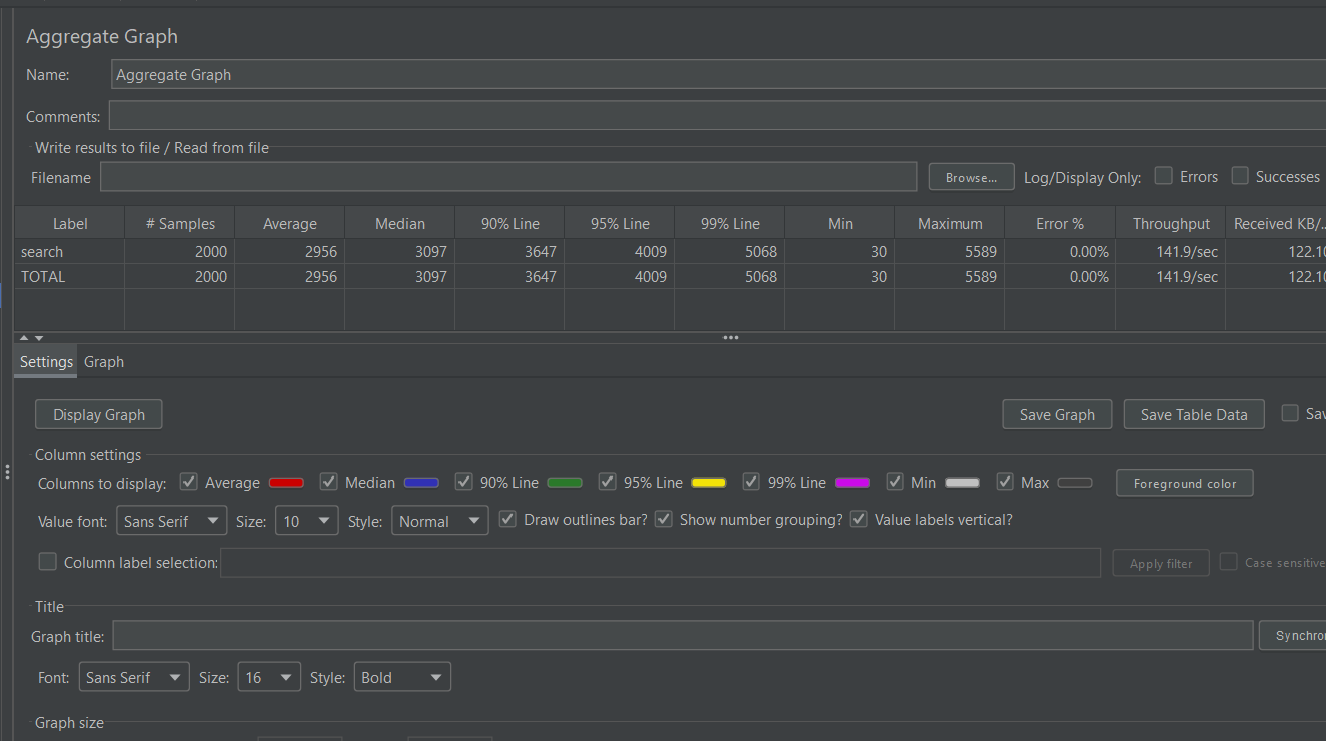The image size is (1326, 741).
Task: Click the Graph title input field
Action: (683, 635)
